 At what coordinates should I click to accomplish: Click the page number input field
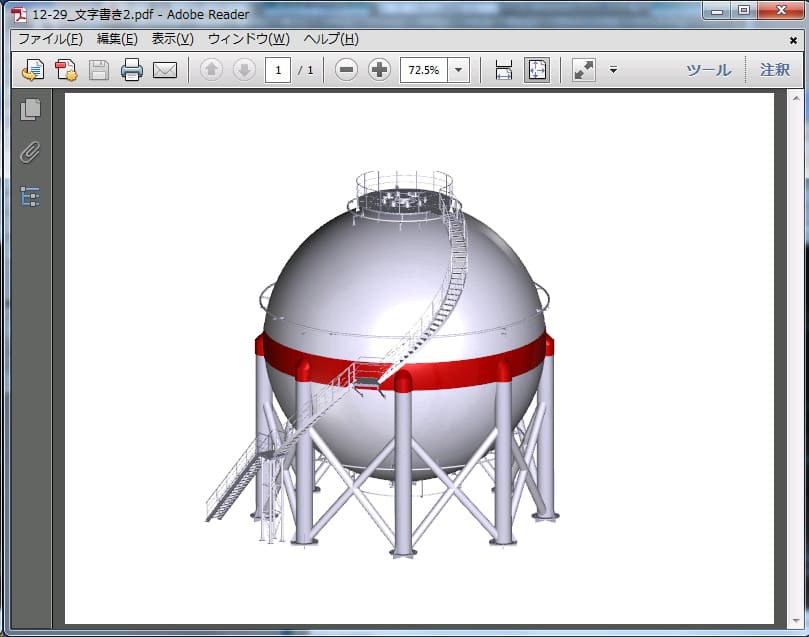click(x=278, y=70)
